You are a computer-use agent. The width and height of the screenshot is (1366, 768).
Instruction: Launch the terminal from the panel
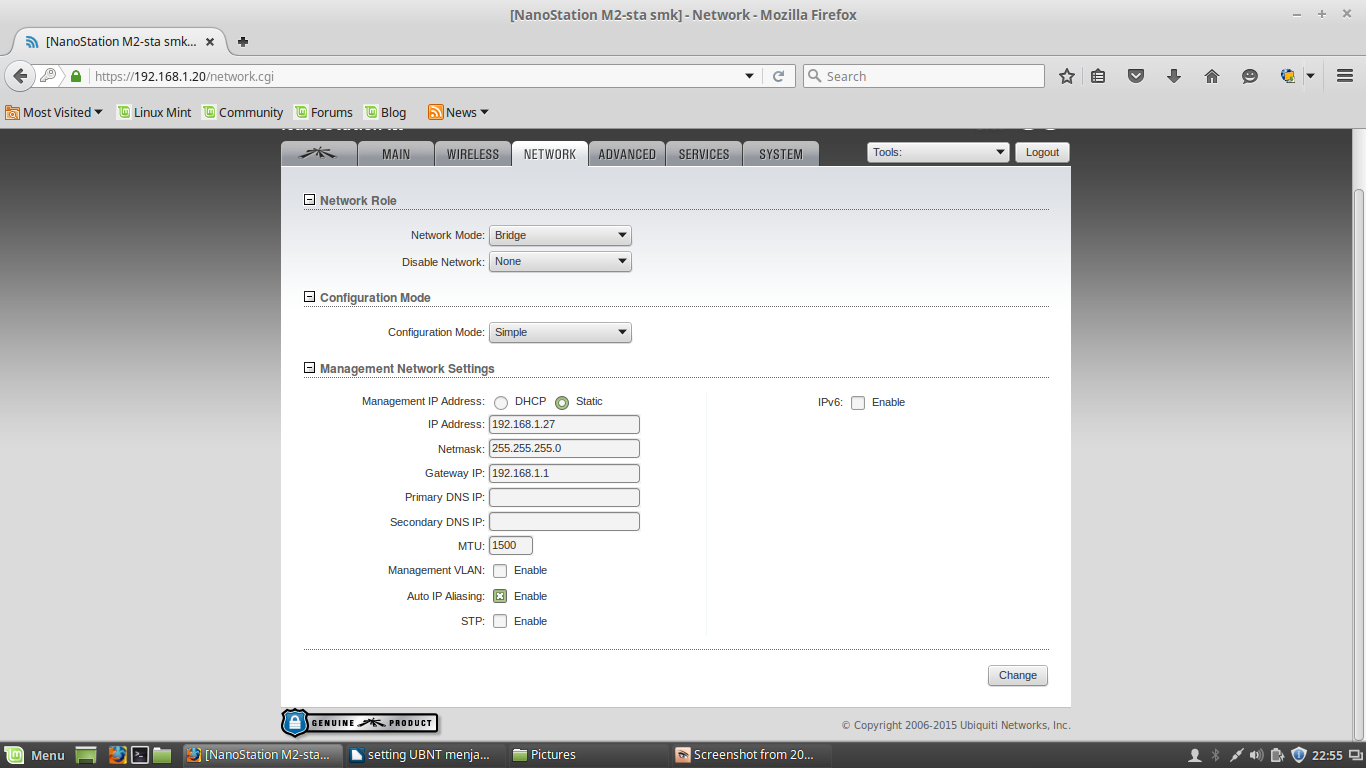click(x=141, y=755)
